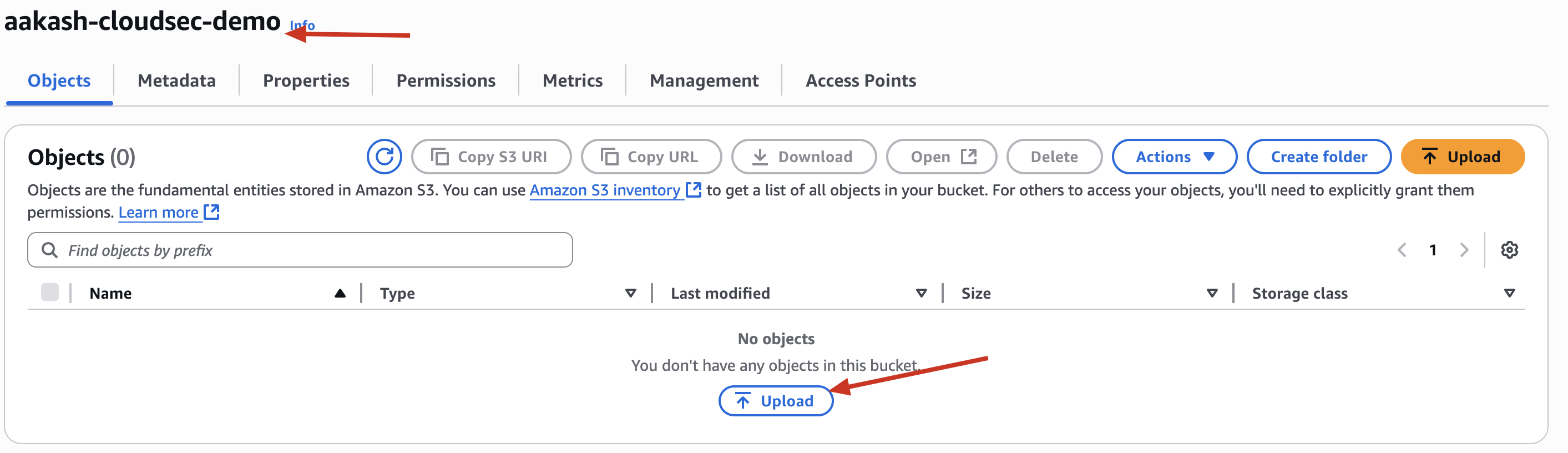Sort by Storage class column arrow
Screen dimensions: 1568x453
pos(1509,294)
